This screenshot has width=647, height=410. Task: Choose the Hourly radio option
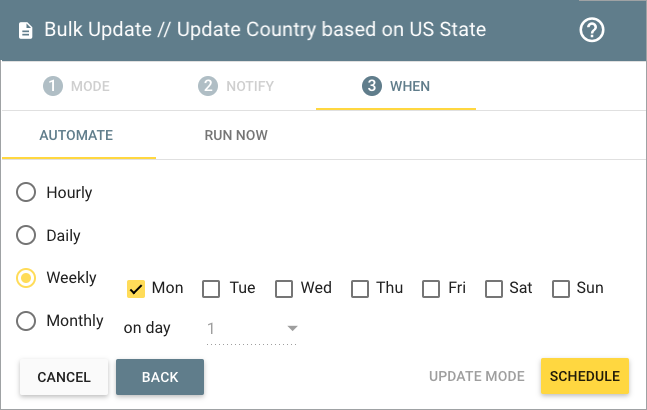point(26,193)
